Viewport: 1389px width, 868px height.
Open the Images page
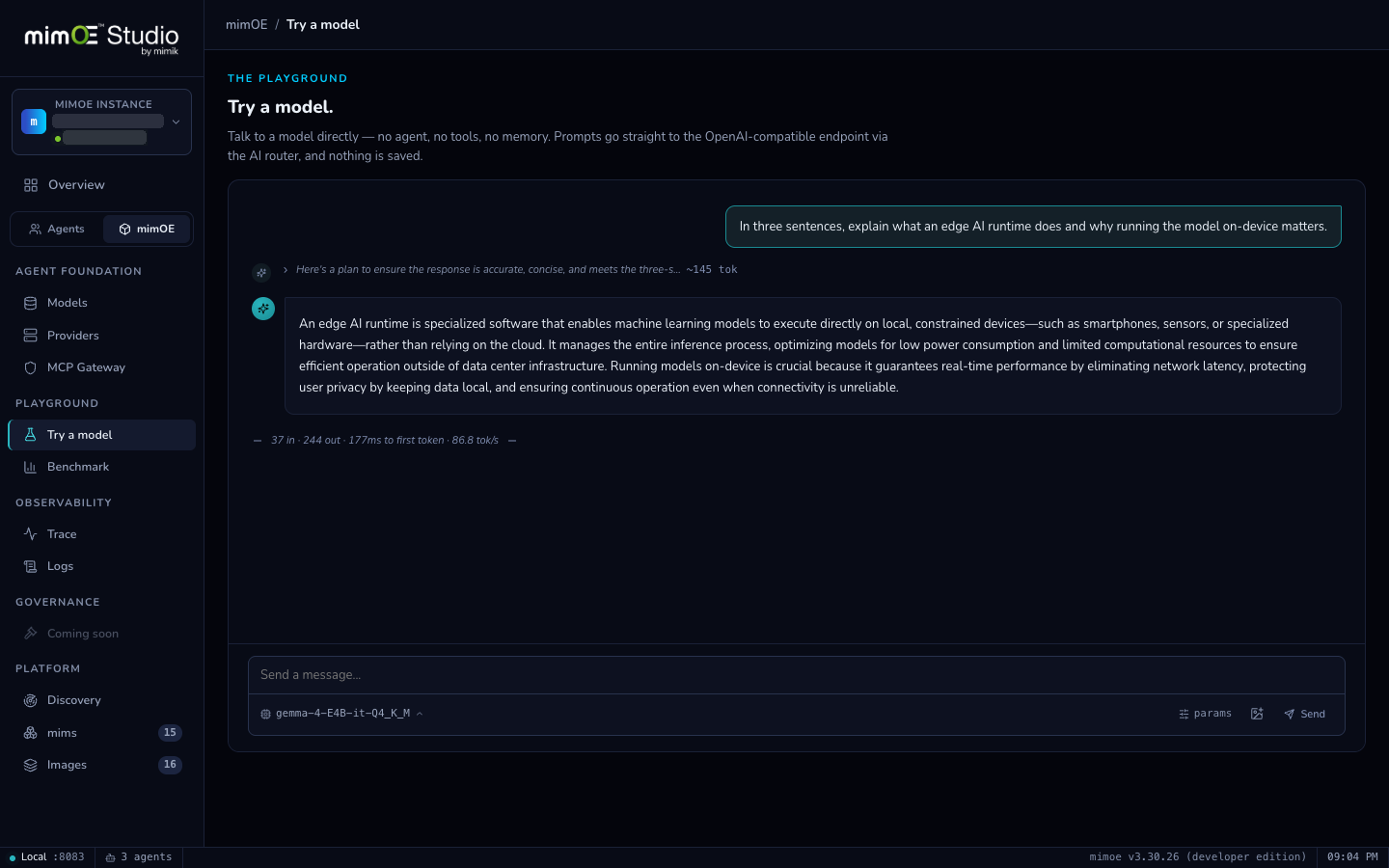point(101,765)
